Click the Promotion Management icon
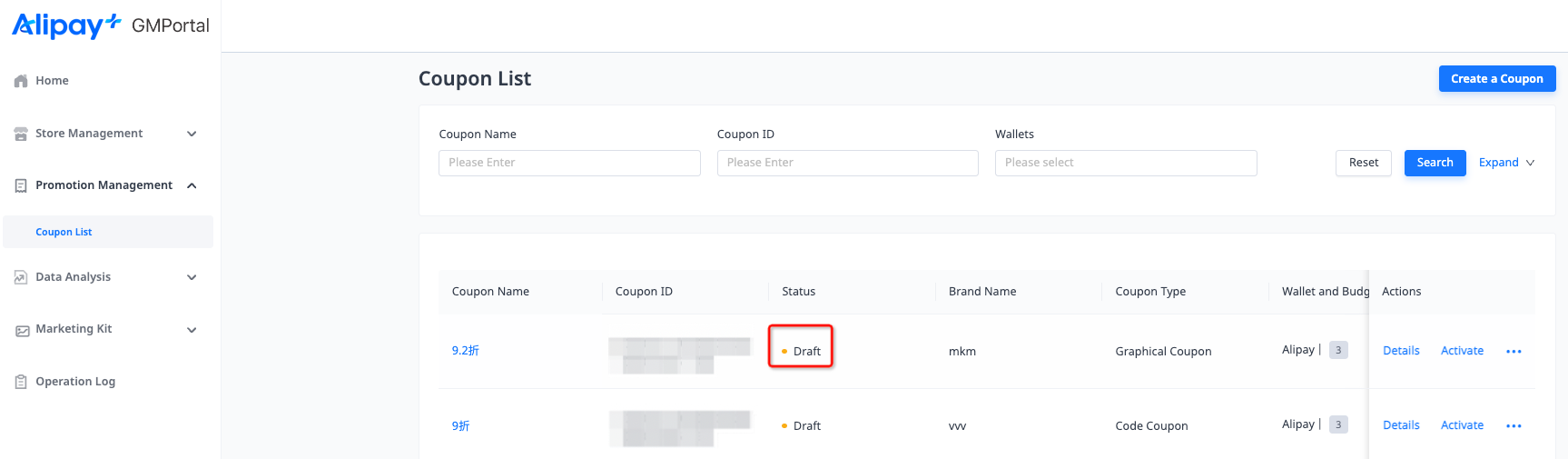 (21, 185)
